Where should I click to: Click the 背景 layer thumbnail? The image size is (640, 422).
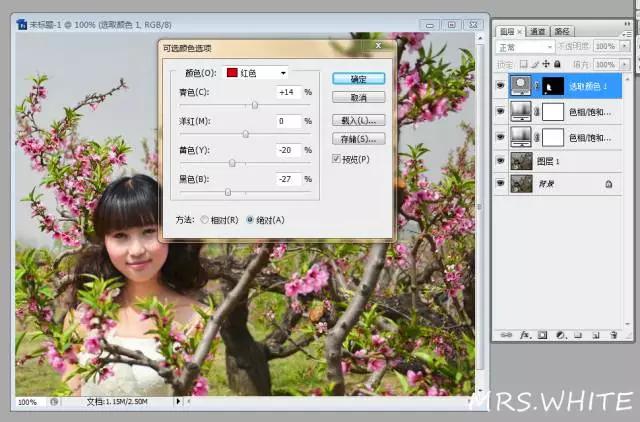coord(522,184)
